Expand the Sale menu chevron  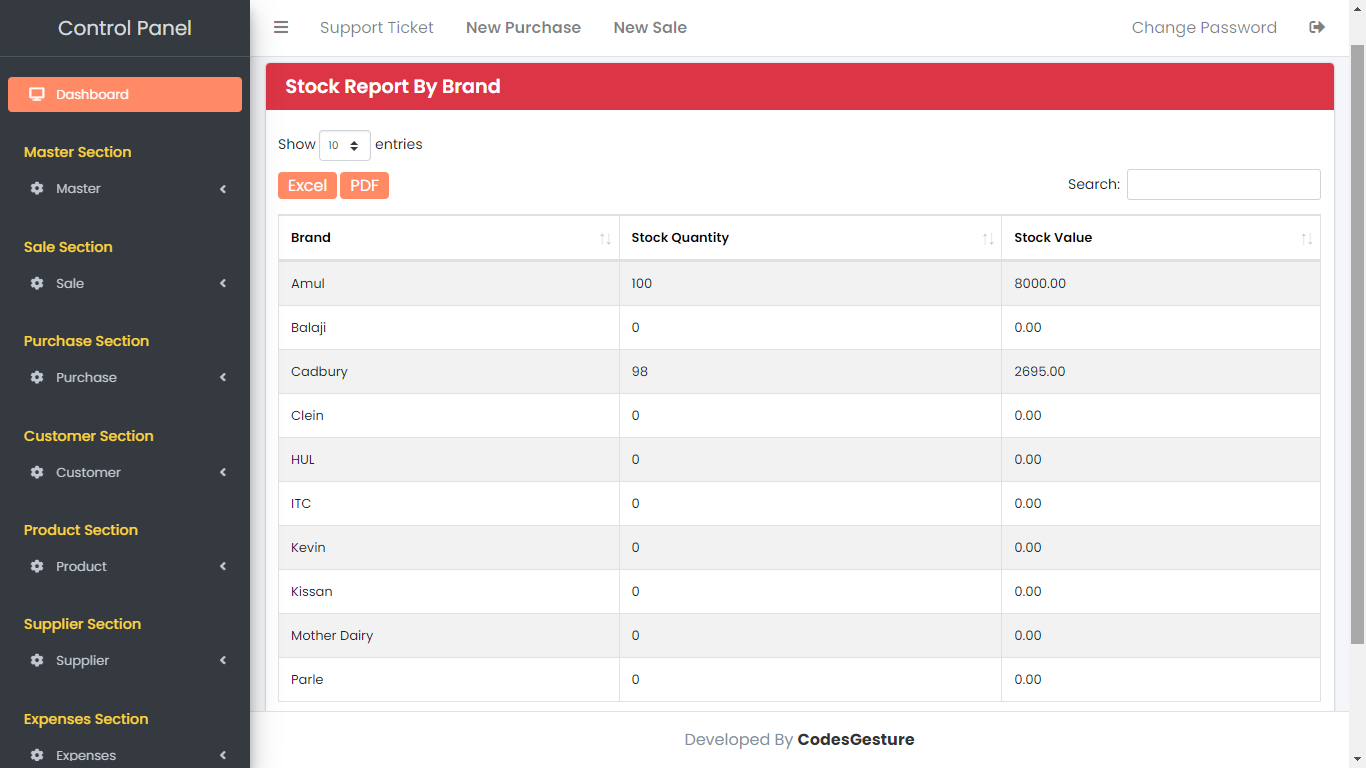tap(223, 283)
